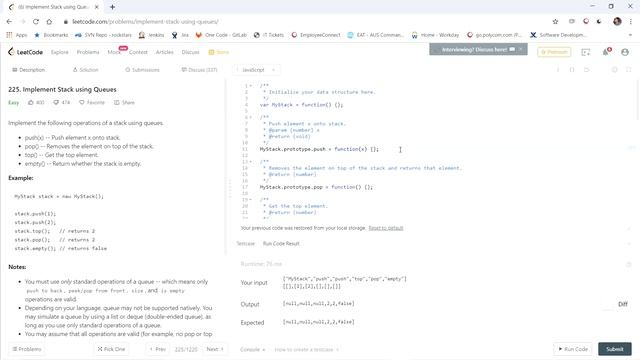
Task: Open the One Code - GitLab bookmark
Action: (221, 35)
